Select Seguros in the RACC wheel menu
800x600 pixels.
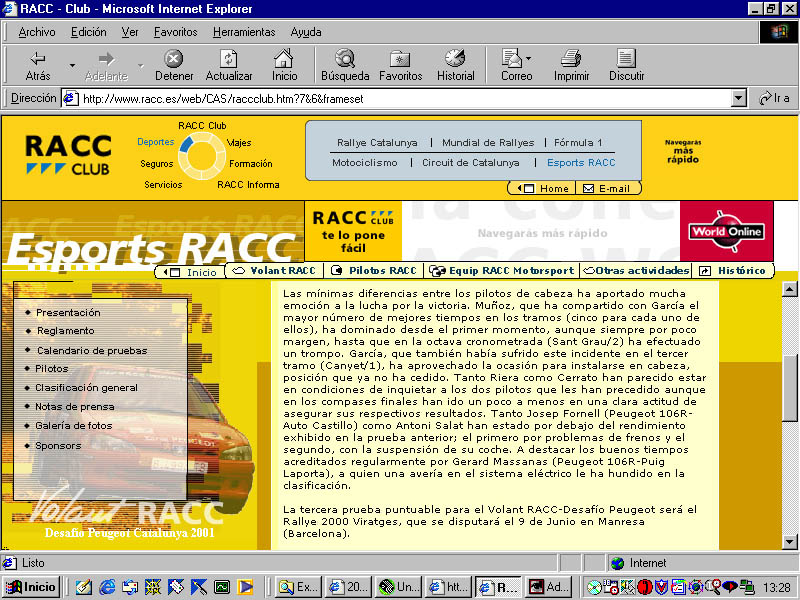tap(157, 163)
